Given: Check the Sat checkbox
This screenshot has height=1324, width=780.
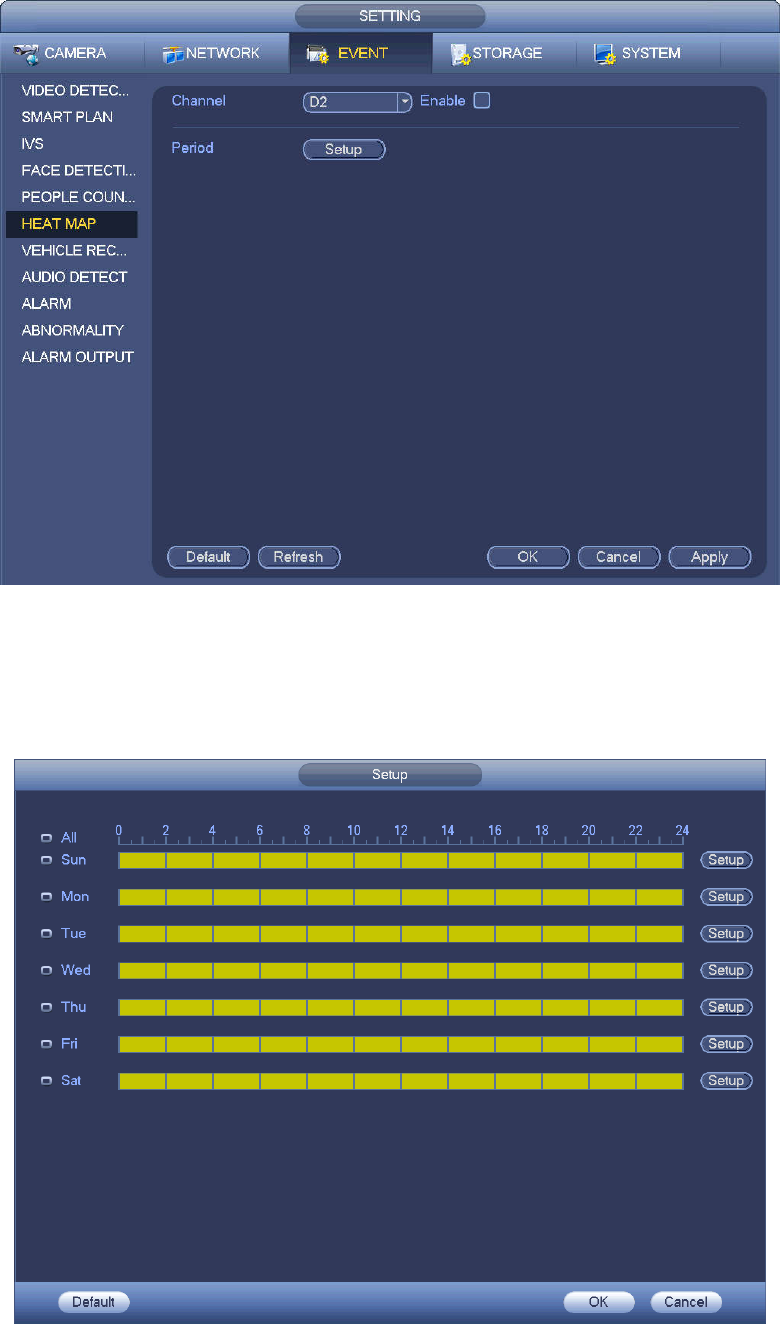Looking at the screenshot, I should 47,1081.
